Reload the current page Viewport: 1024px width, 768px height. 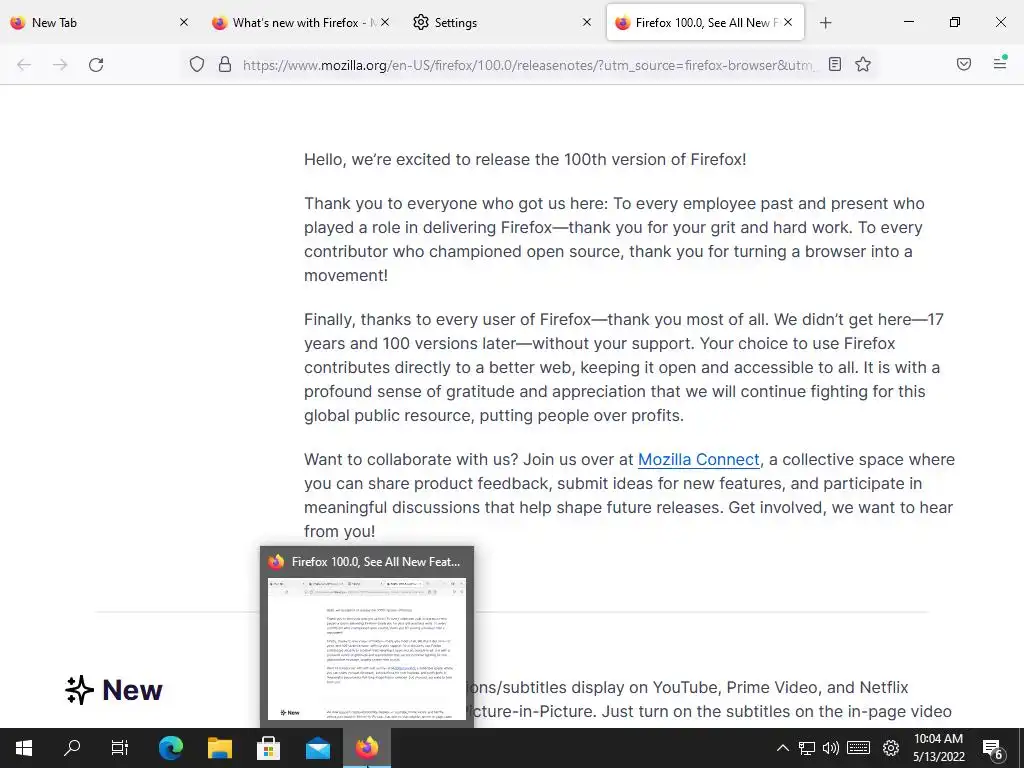[96, 65]
